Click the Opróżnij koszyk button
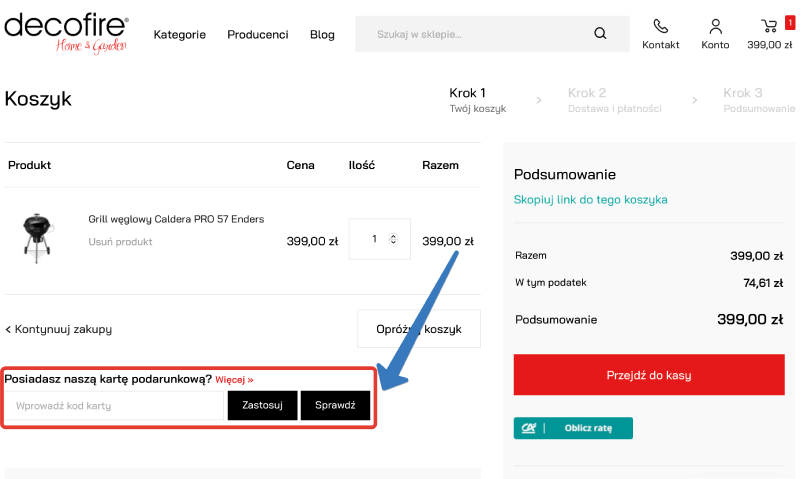The height and width of the screenshot is (479, 800). click(418, 329)
